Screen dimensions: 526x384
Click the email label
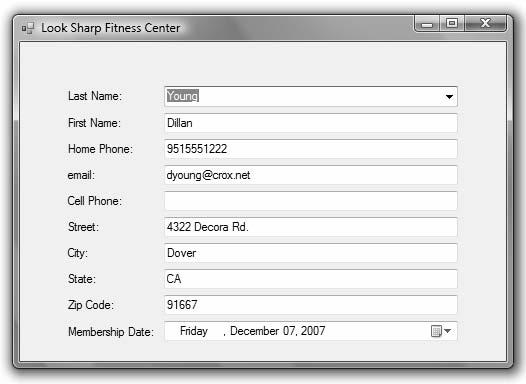point(81,175)
